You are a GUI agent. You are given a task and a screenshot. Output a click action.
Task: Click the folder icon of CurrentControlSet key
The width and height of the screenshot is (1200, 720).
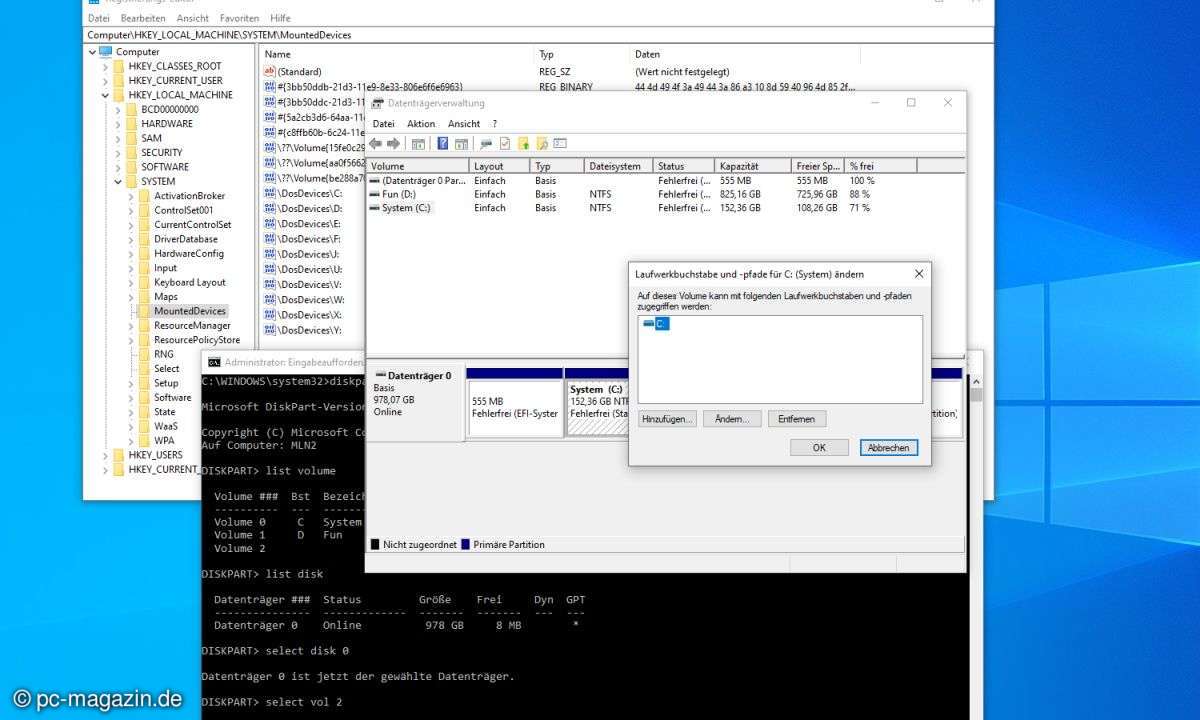pyautogui.click(x=144, y=225)
